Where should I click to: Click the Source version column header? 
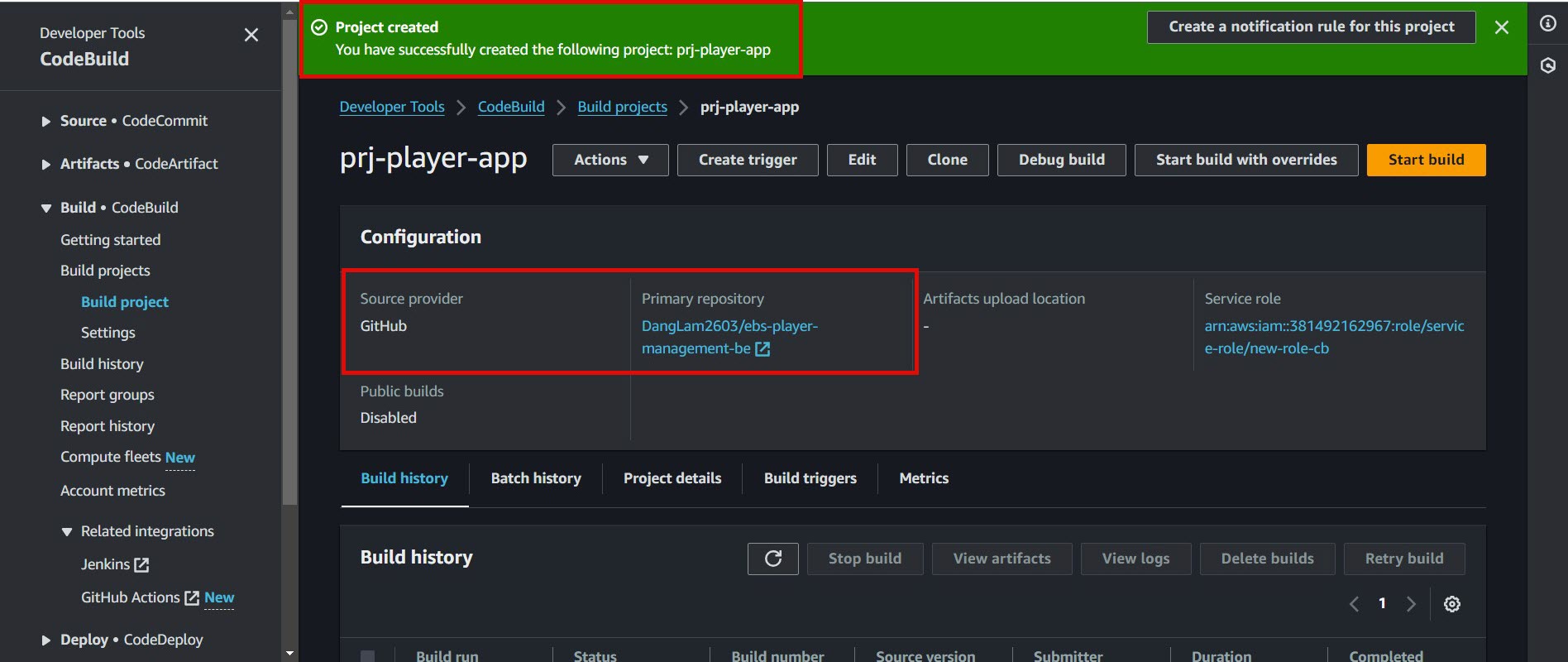point(925,655)
